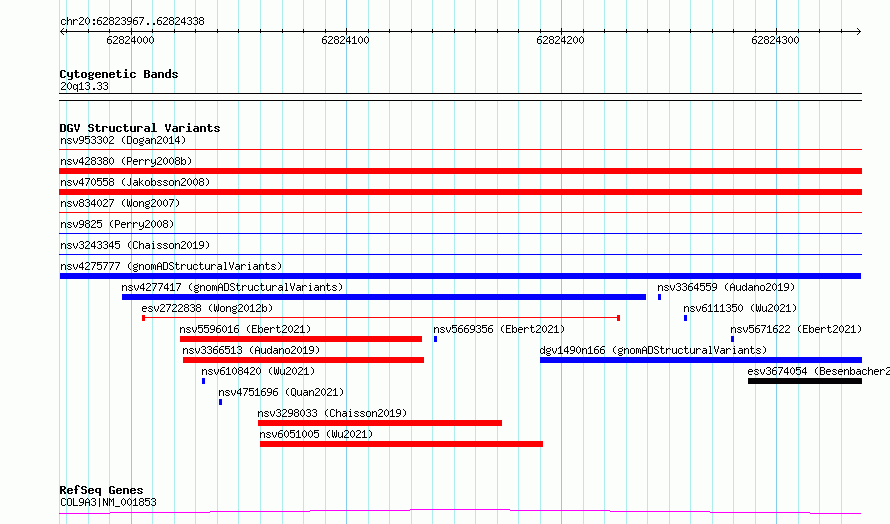Click ruler position 62824100
Viewport: 890px width, 524px height.
(x=345, y=40)
